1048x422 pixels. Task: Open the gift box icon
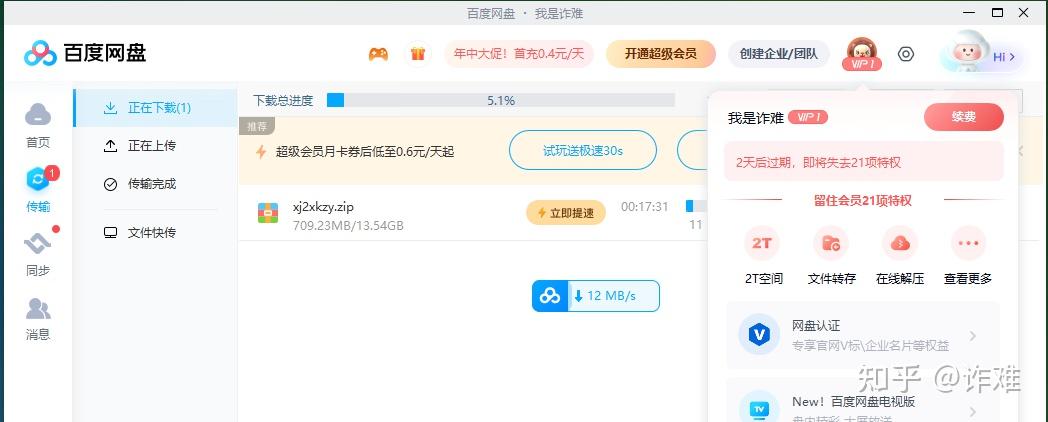coord(418,54)
